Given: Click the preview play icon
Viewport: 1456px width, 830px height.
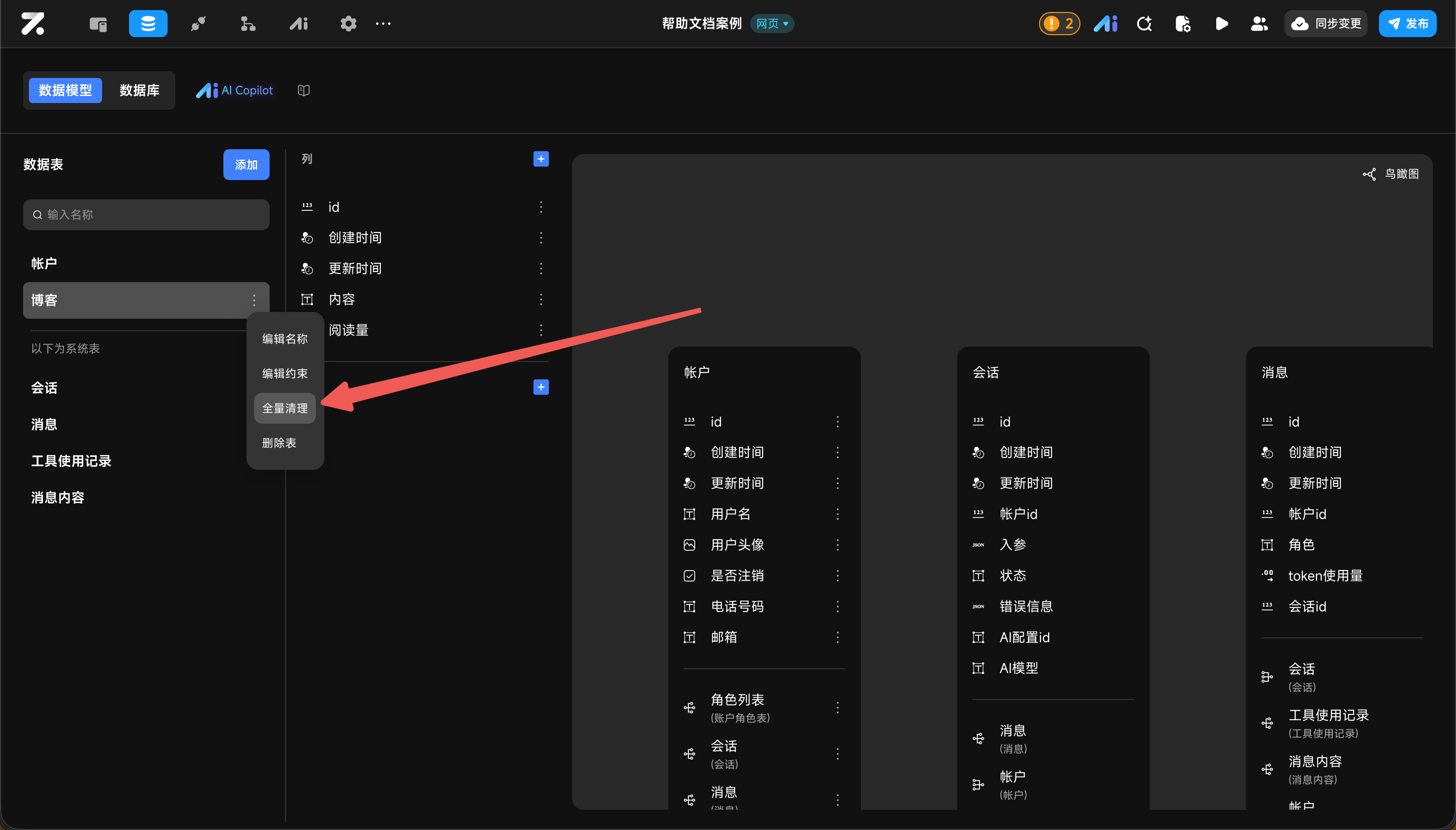Looking at the screenshot, I should coord(1221,24).
